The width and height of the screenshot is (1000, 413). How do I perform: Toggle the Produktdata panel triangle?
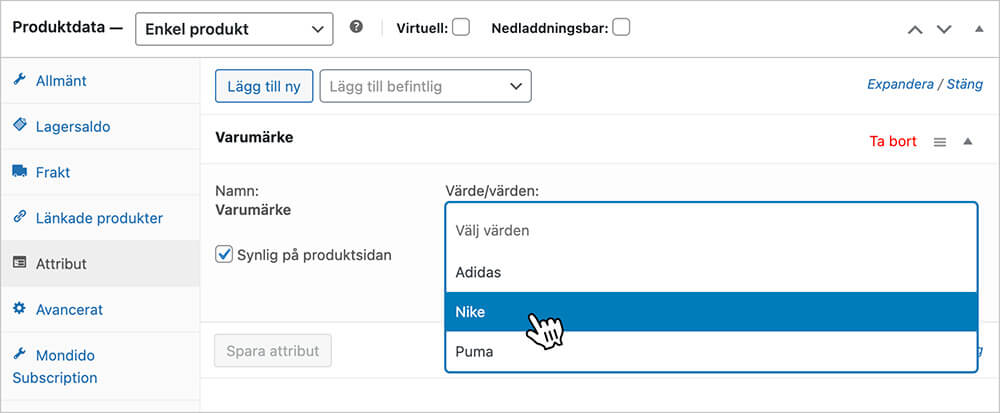point(978,29)
